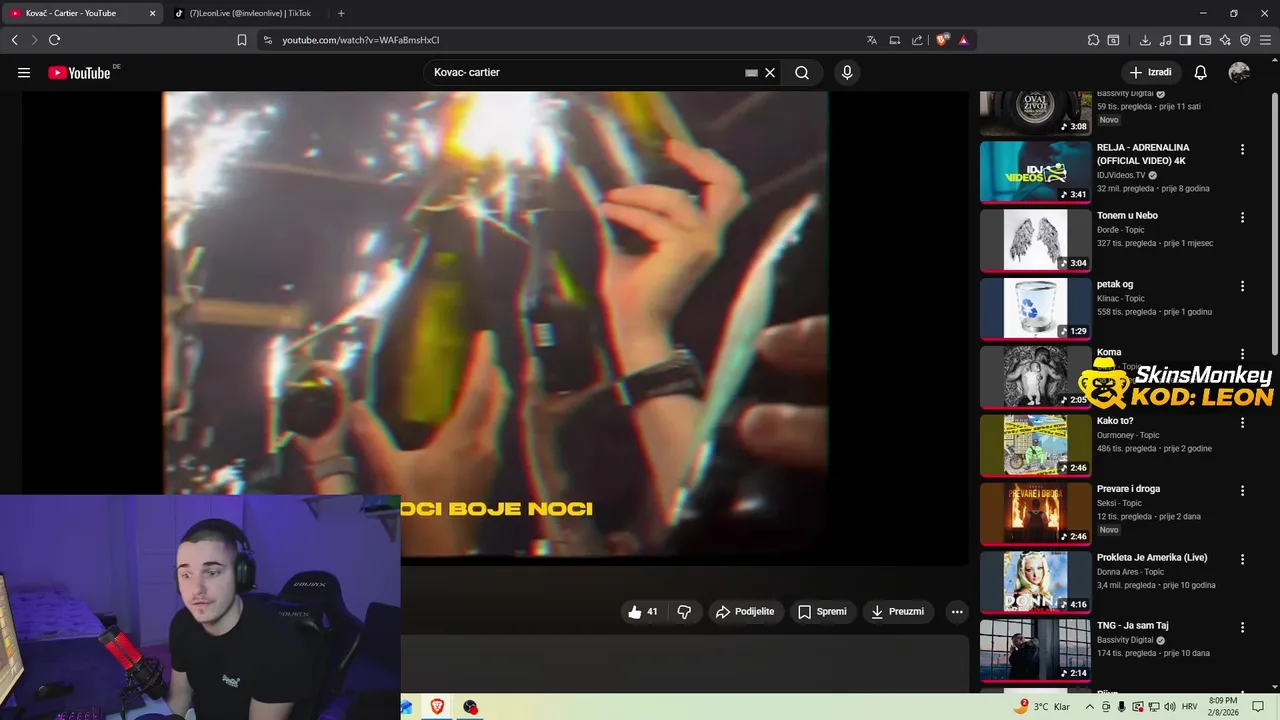Start voice search with the microphone
This screenshot has width=1280, height=720.
pos(847,72)
